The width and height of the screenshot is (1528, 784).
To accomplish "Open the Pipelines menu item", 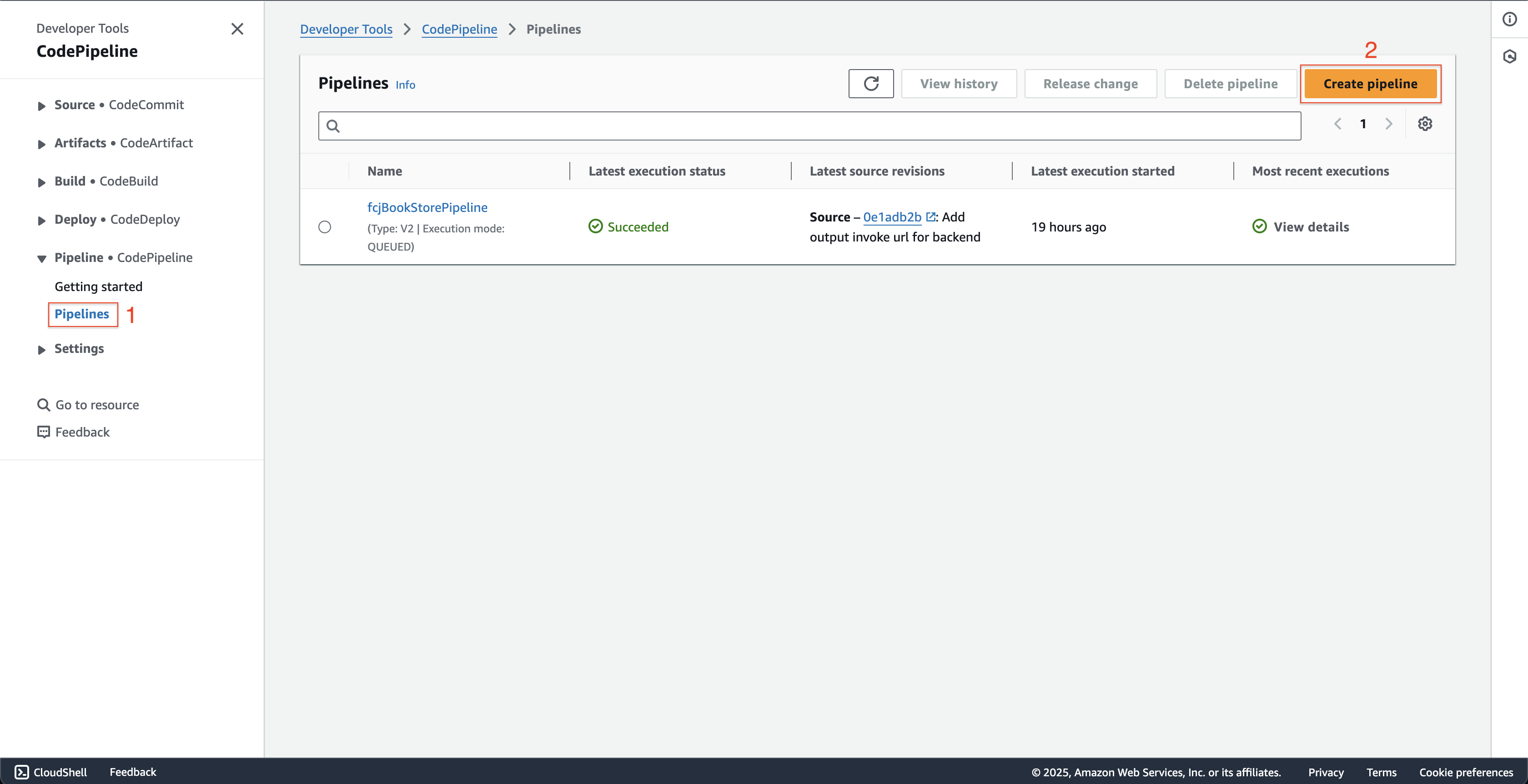I will coord(82,314).
